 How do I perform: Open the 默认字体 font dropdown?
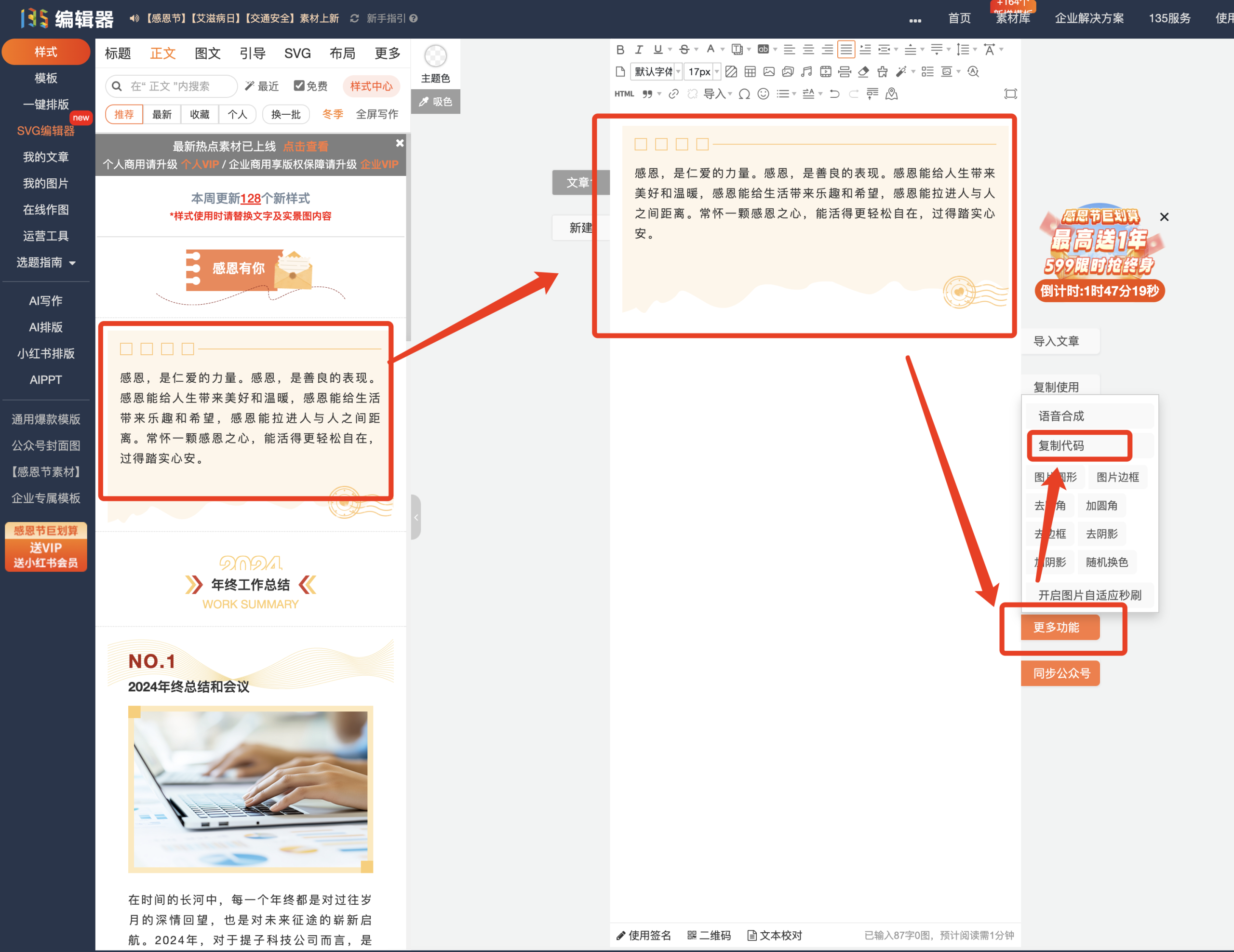coord(657,72)
